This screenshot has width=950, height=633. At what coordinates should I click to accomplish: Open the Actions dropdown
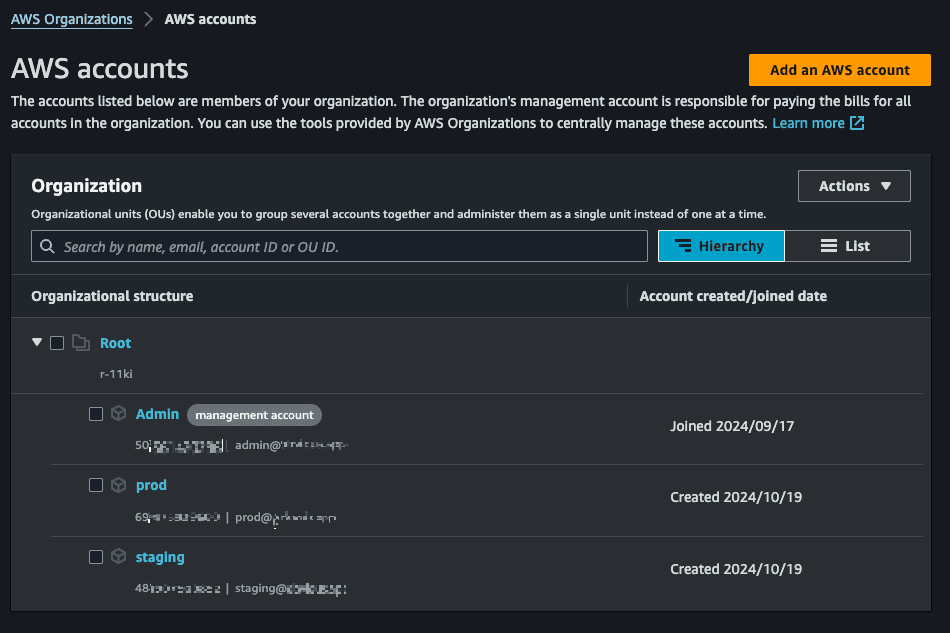[854, 186]
